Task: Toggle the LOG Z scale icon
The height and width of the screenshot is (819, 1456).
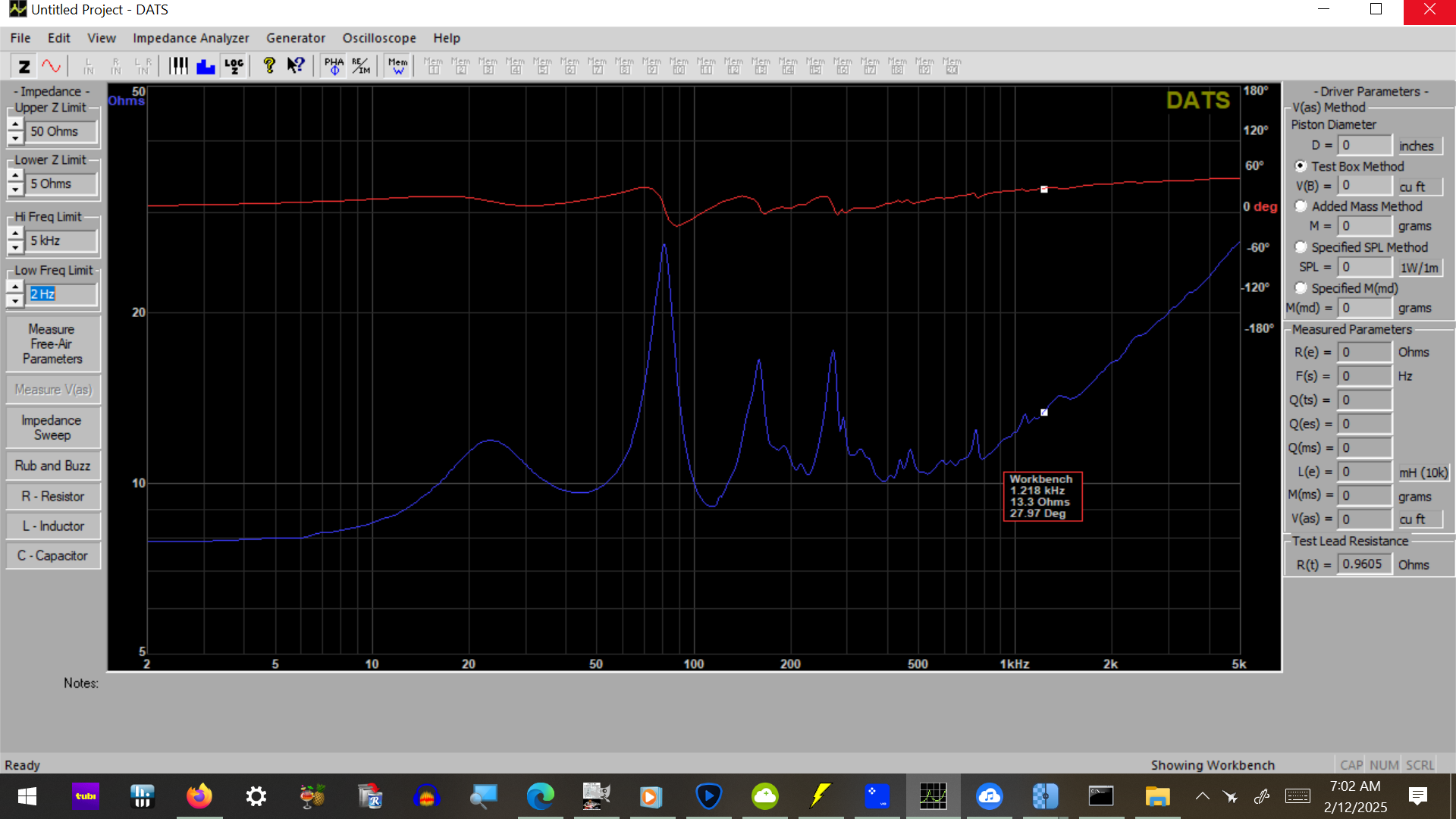Action: click(234, 66)
